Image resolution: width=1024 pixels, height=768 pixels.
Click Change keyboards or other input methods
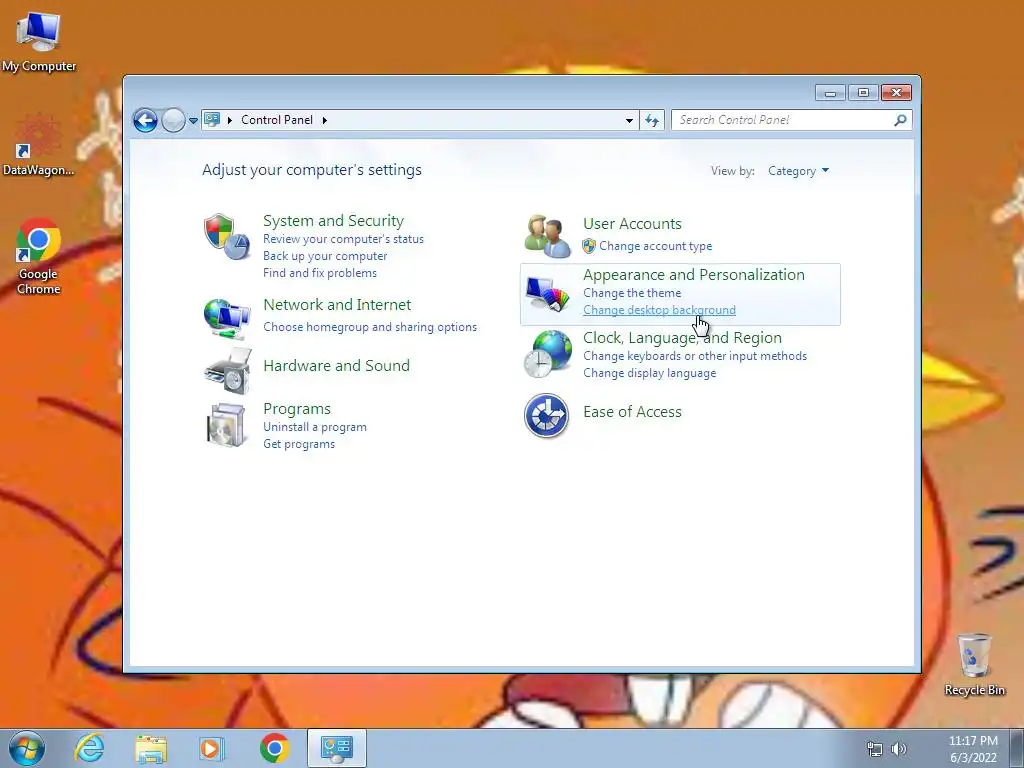coord(695,356)
